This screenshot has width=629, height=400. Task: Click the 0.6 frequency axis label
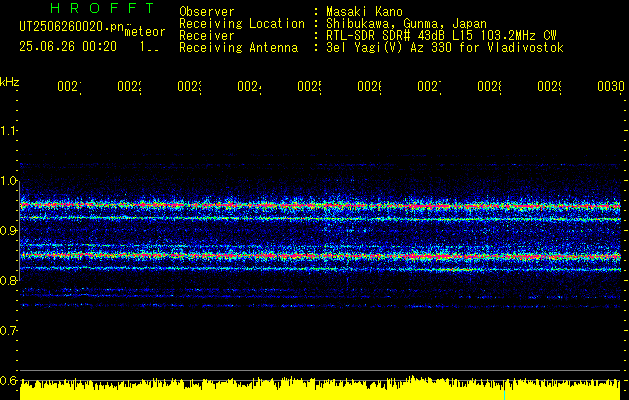tap(8, 380)
